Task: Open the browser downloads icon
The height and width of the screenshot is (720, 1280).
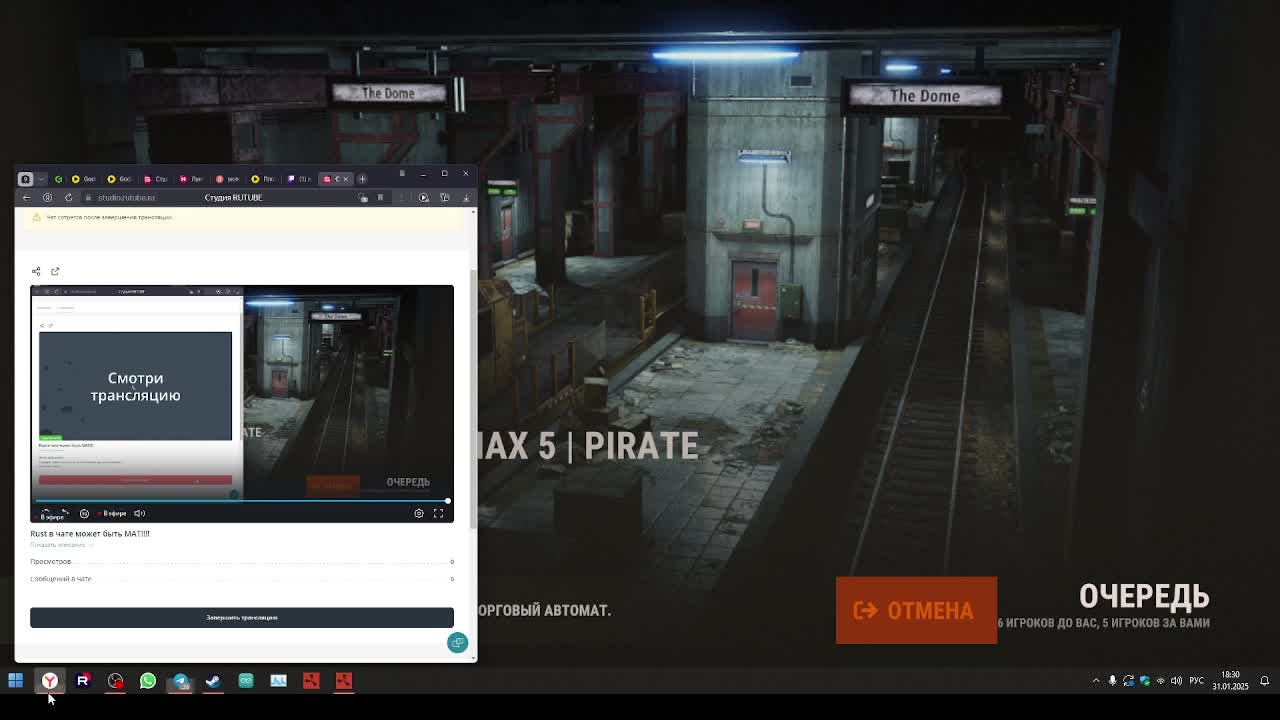Action: [x=466, y=197]
